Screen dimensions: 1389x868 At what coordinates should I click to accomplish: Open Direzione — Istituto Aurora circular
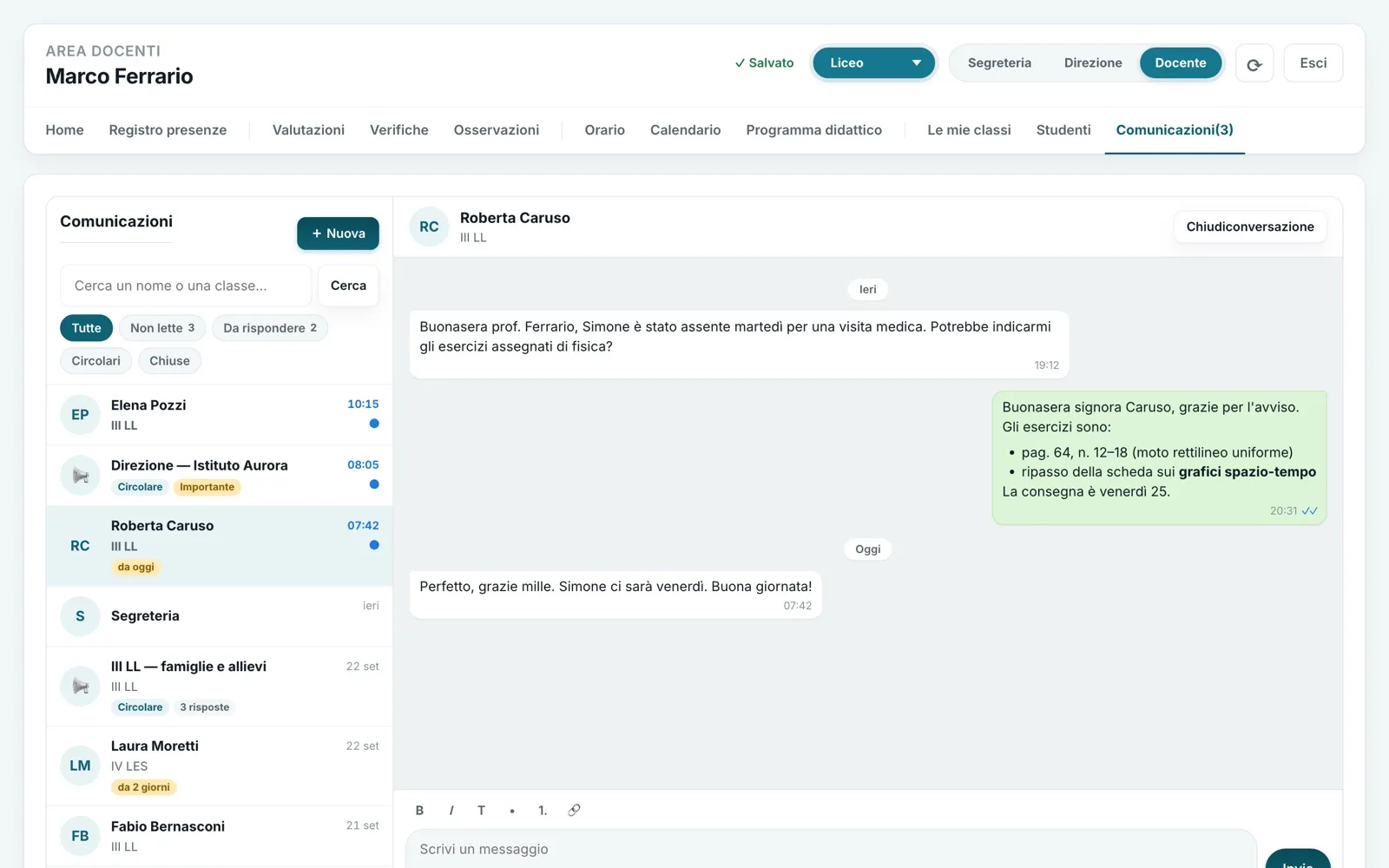click(220, 476)
